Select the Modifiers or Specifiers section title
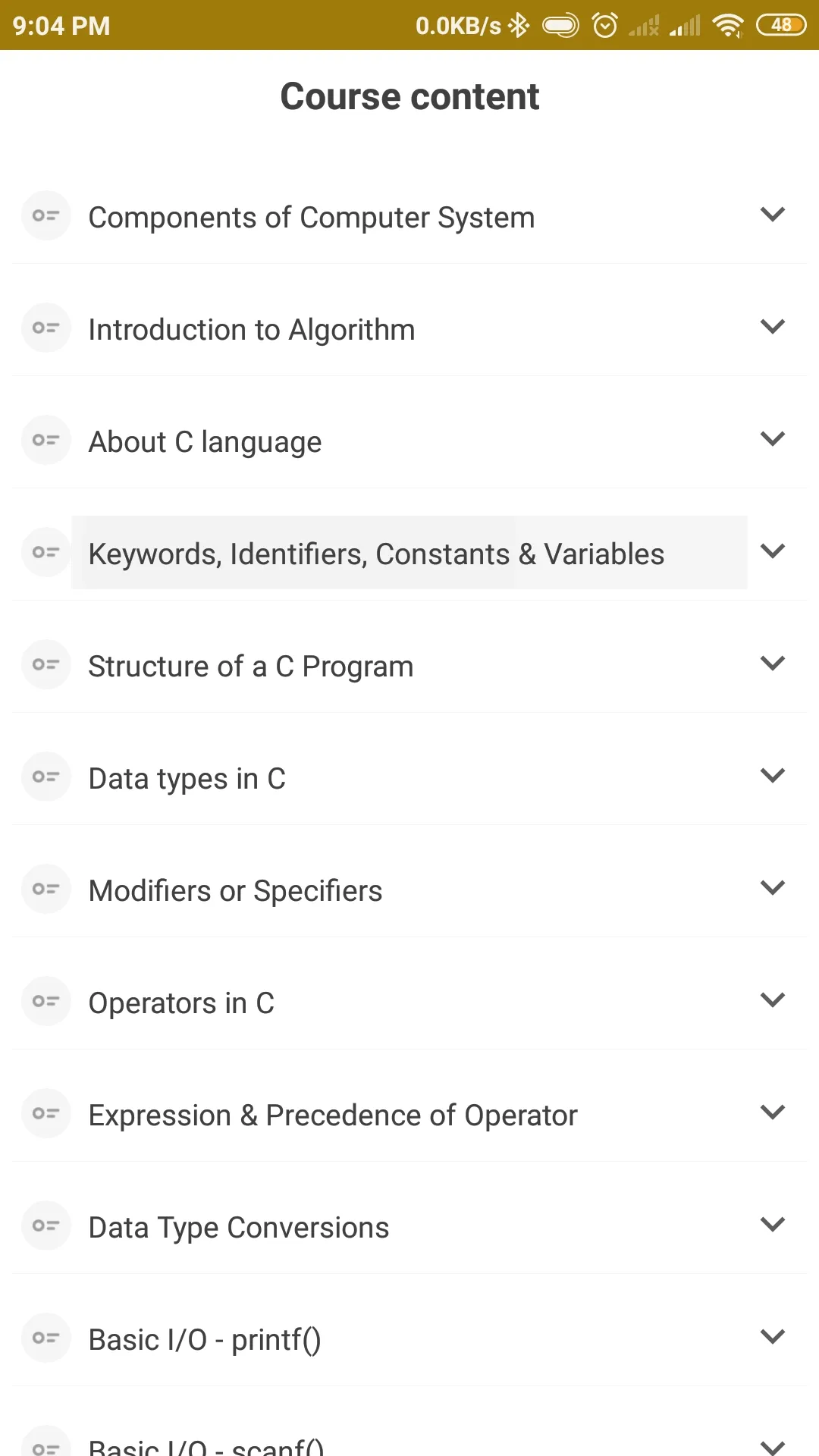The width and height of the screenshot is (819, 1456). [x=235, y=891]
